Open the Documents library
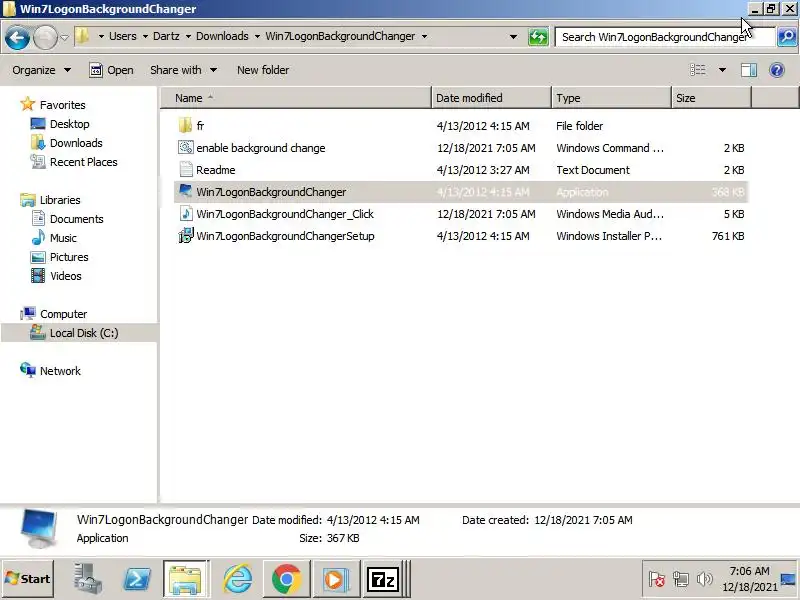The width and height of the screenshot is (800, 600). pos(67,219)
